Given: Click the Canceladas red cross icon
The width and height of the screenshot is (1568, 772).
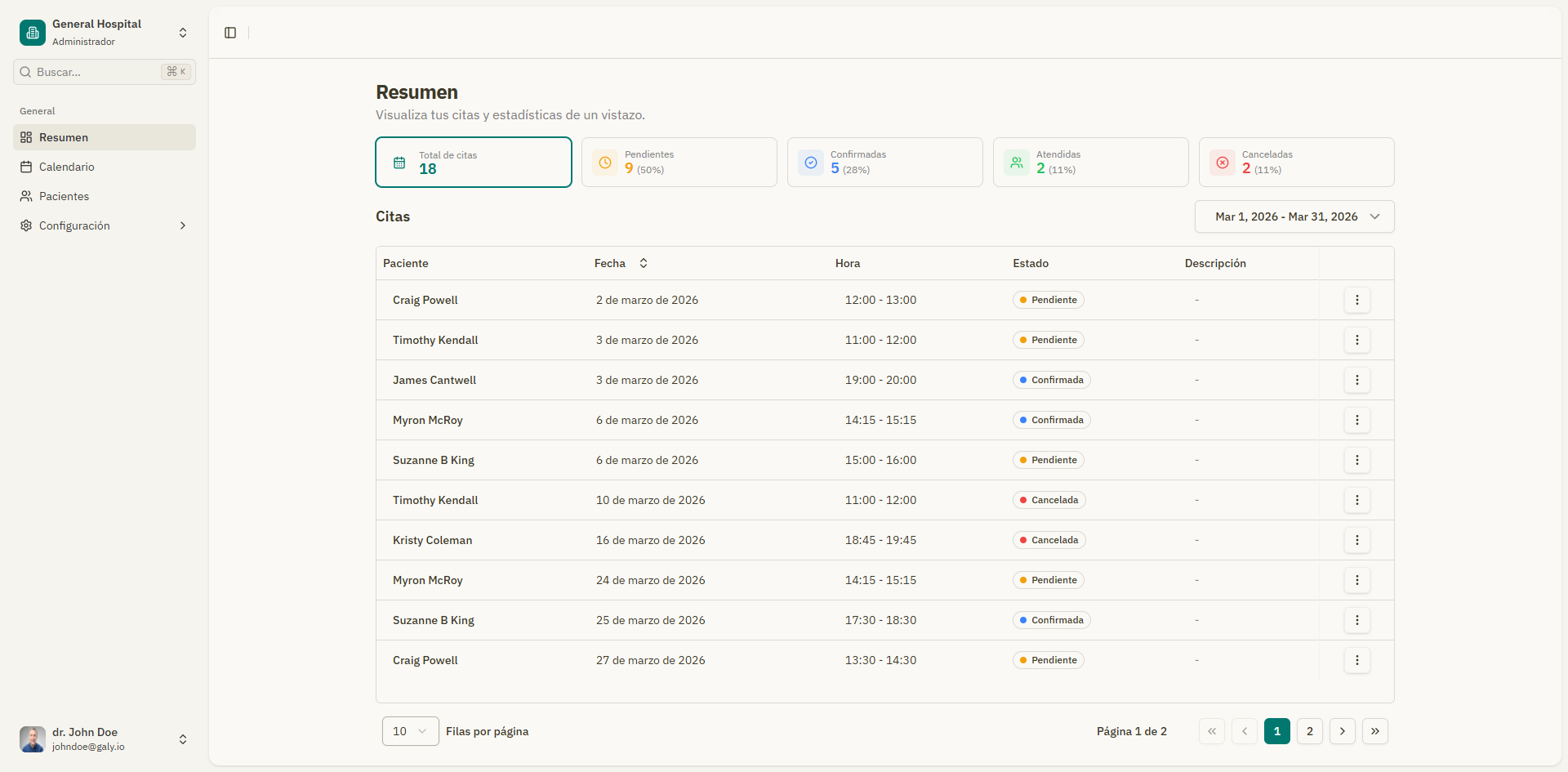Looking at the screenshot, I should pyautogui.click(x=1222, y=162).
